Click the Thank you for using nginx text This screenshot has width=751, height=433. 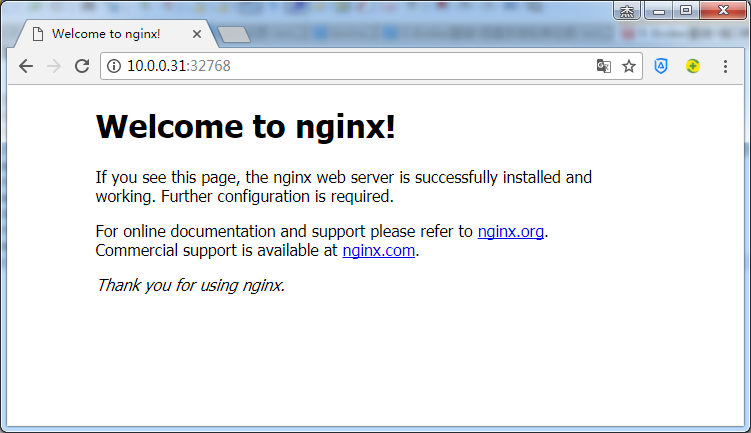tap(191, 285)
